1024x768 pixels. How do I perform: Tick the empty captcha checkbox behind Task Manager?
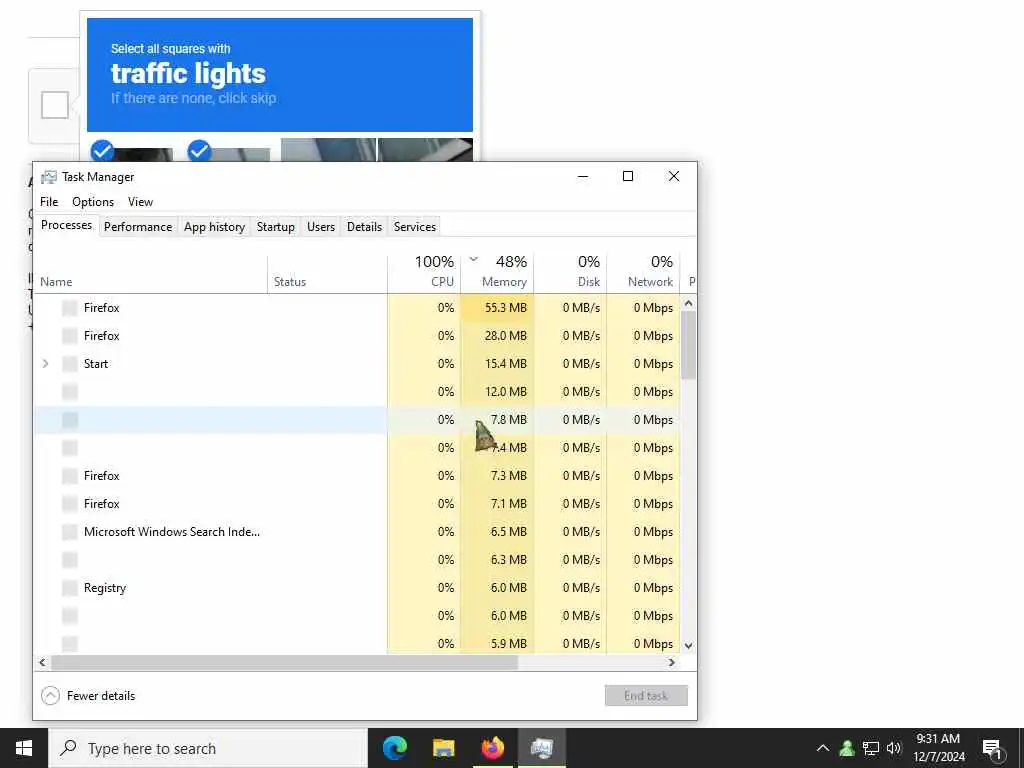coord(55,105)
